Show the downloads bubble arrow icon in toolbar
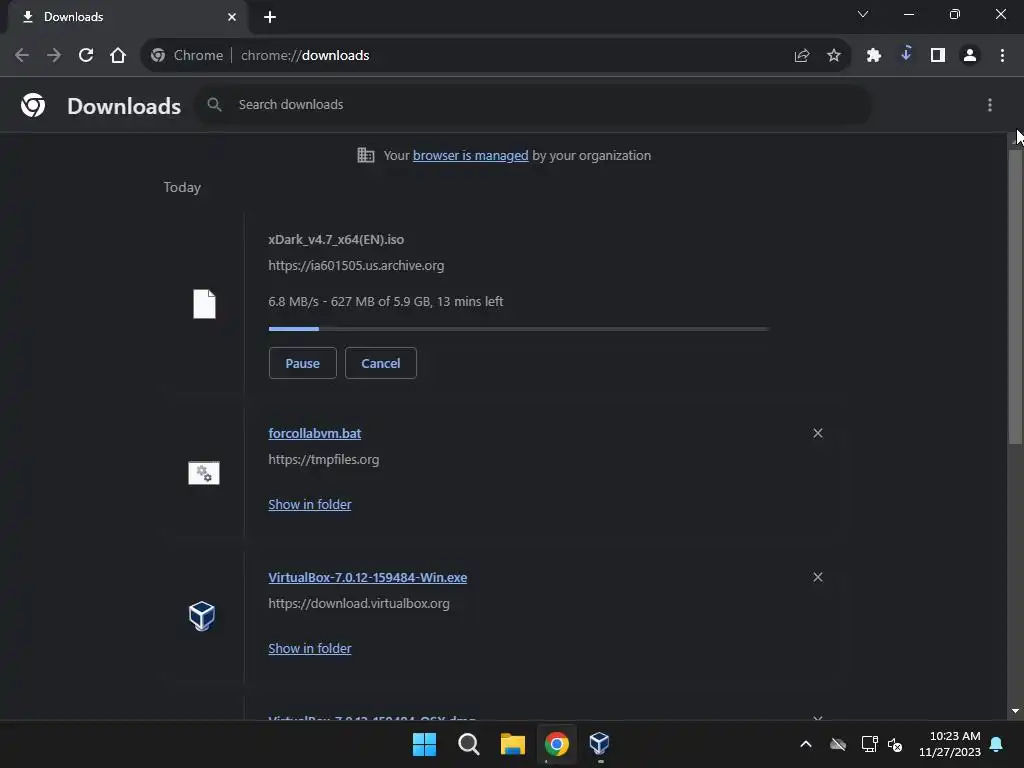This screenshot has height=768, width=1024. (906, 54)
